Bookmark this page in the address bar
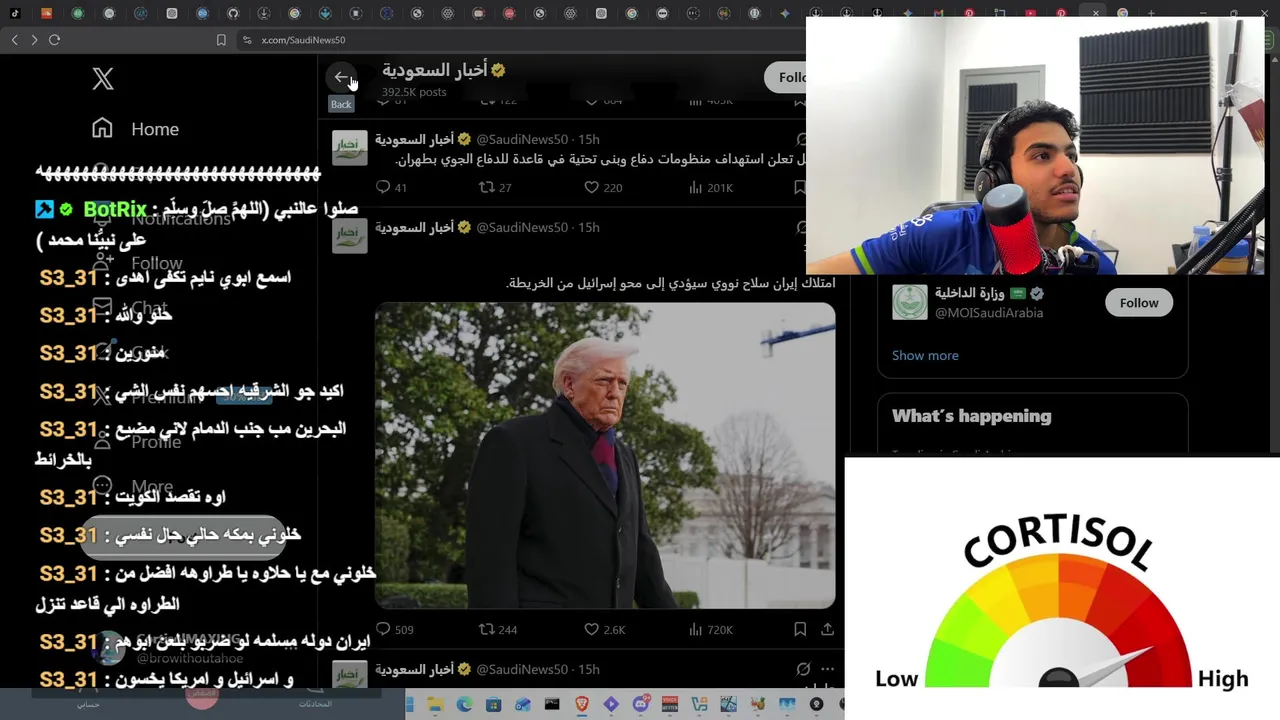This screenshot has height=720, width=1280. 221,40
